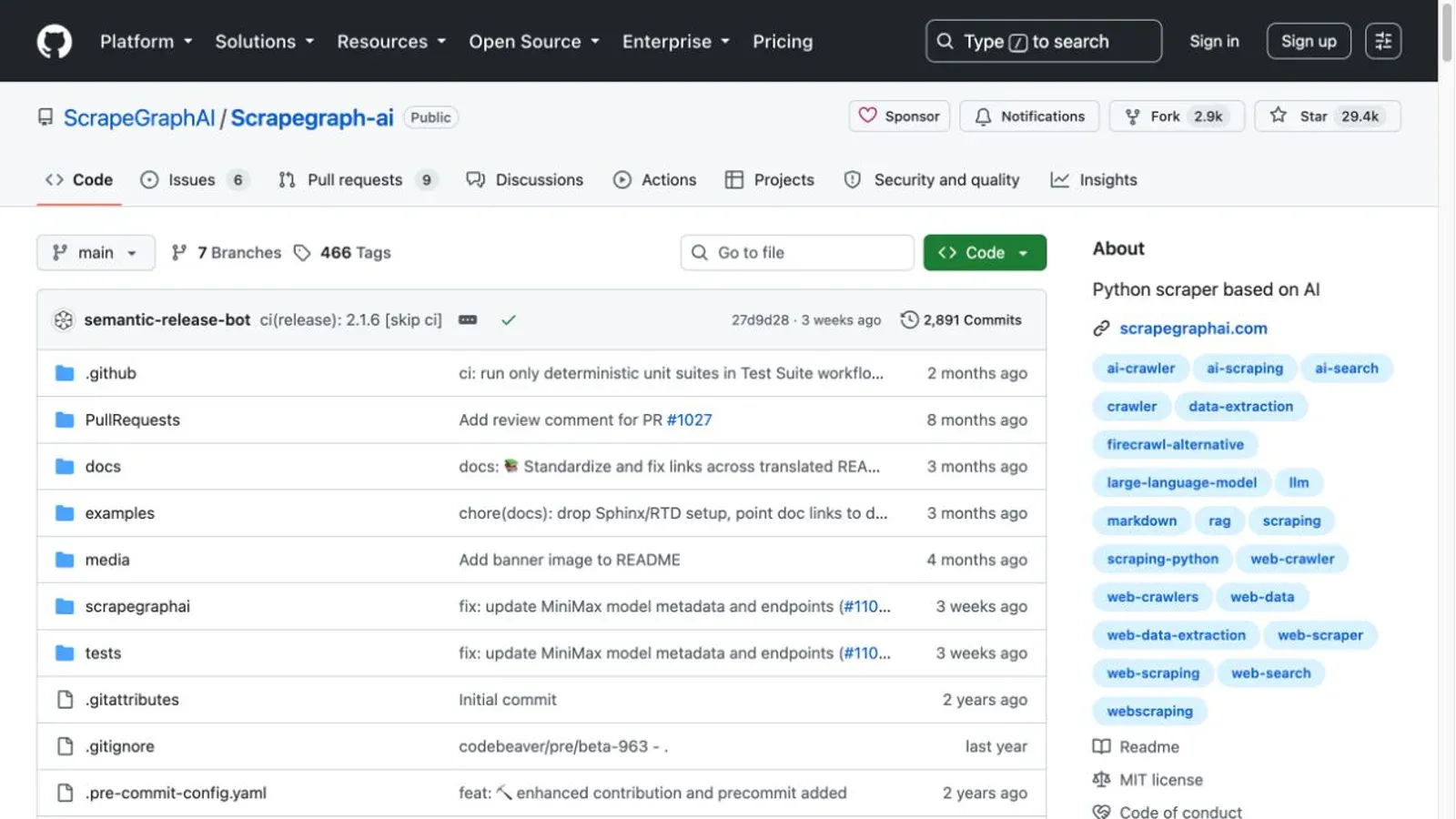1456x819 pixels.
Task: Expand the Open Source menu
Action: pos(534,41)
